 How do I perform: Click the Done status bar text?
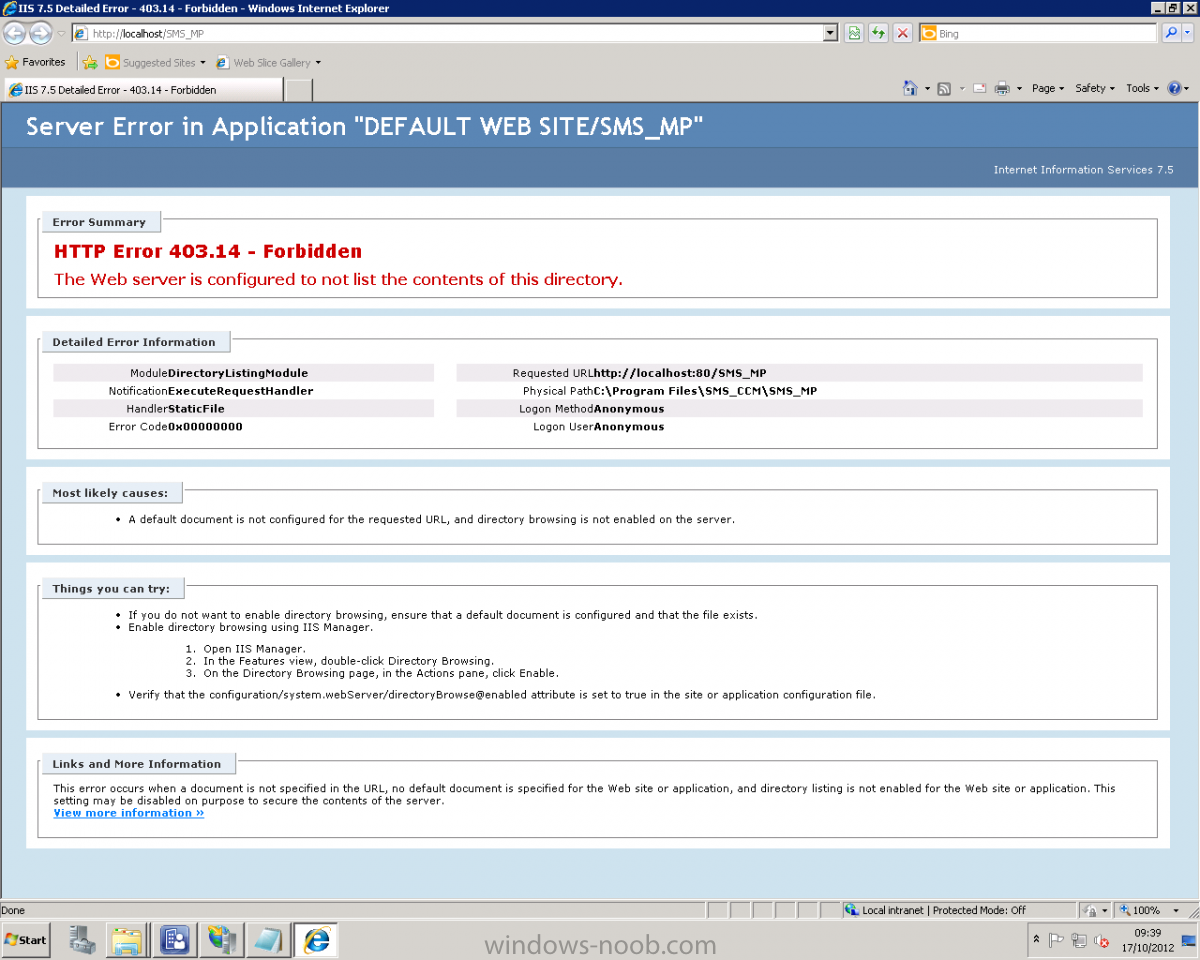13,910
